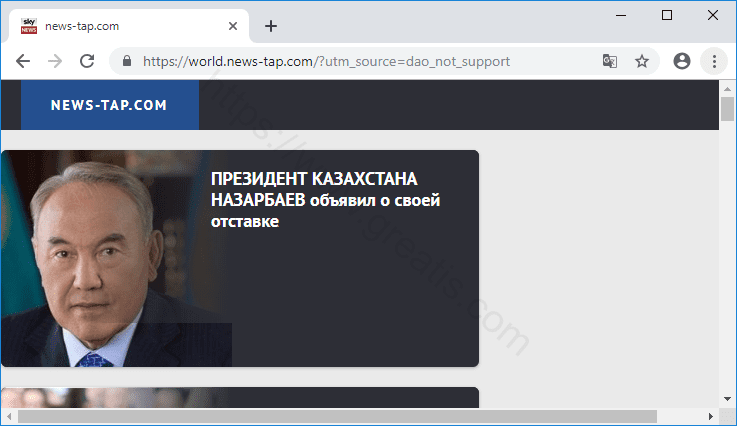The height and width of the screenshot is (426, 737).
Task: Bookmark this page with the star
Action: 642,61
